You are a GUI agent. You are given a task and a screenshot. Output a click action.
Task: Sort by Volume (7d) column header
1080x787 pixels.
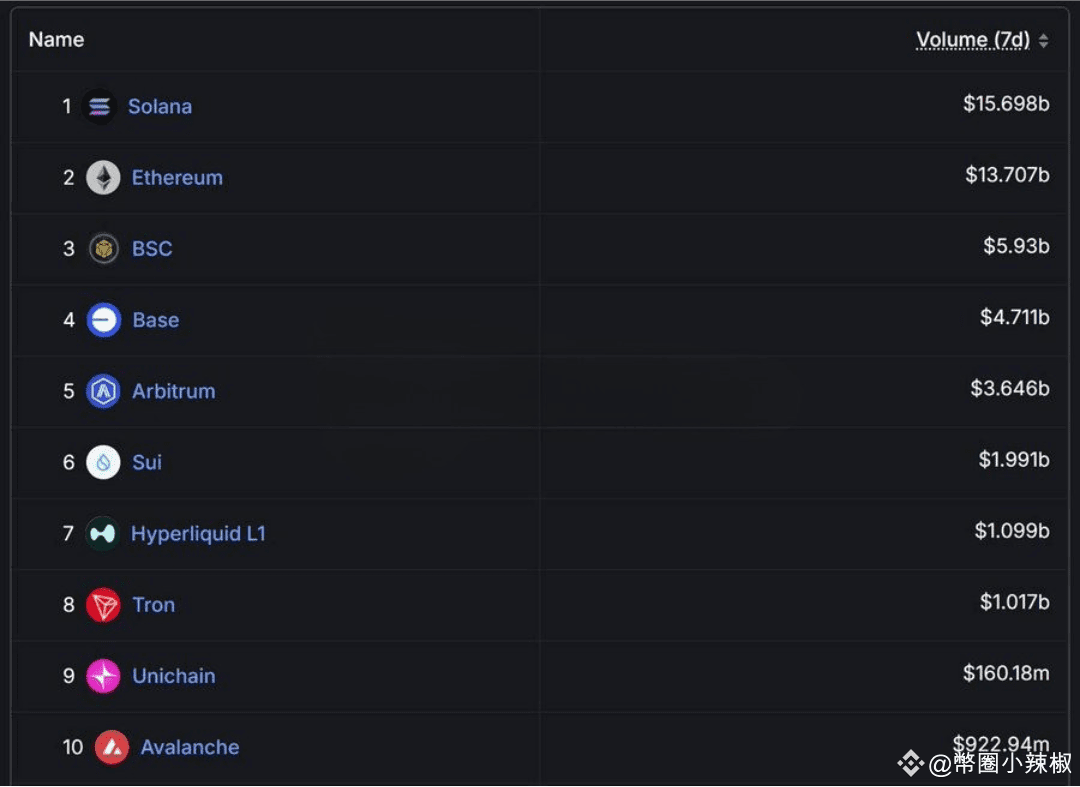[x=972, y=40]
